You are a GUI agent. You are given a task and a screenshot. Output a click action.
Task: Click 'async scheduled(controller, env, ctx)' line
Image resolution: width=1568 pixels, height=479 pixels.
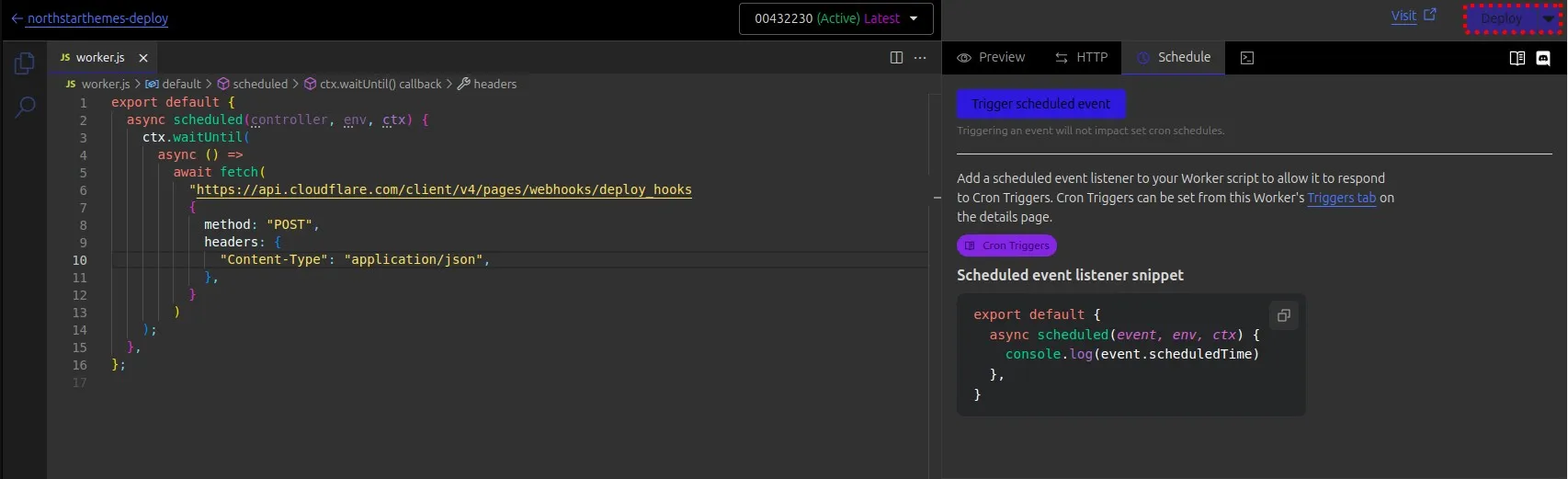[x=278, y=120]
